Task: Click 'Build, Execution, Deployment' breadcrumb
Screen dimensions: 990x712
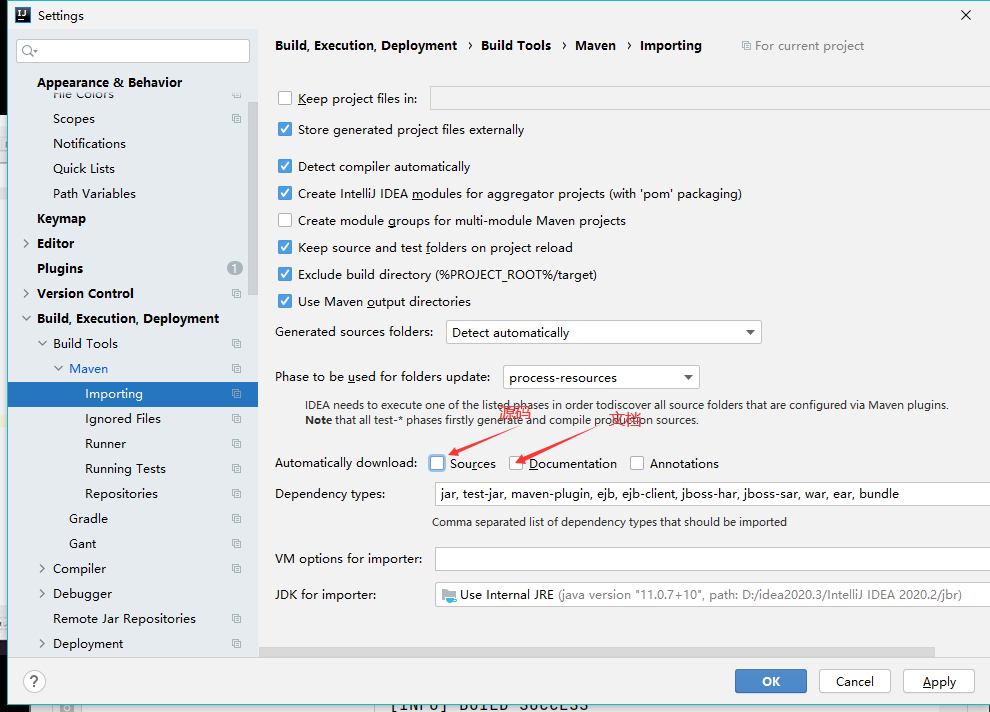Action: 366,46
